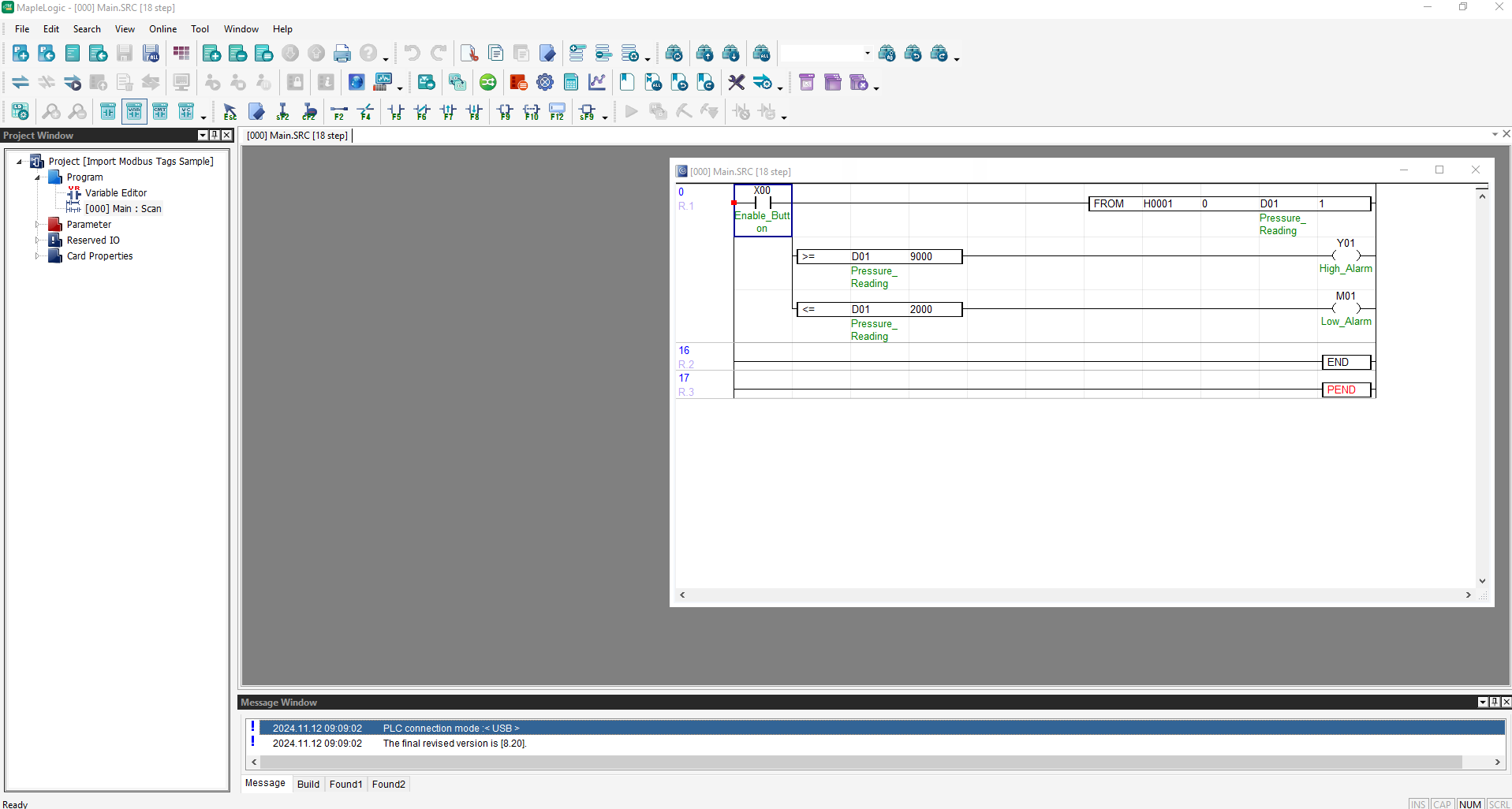Select the NC contact tool (F6)
The width and height of the screenshot is (1512, 809).
pos(422,111)
